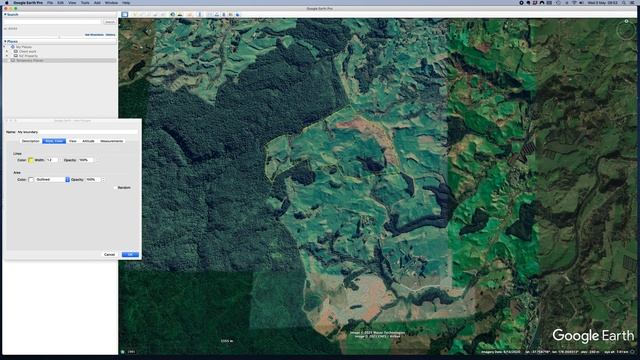Open the Edit menu
The height and width of the screenshot is (360, 640).
pos(60,2)
